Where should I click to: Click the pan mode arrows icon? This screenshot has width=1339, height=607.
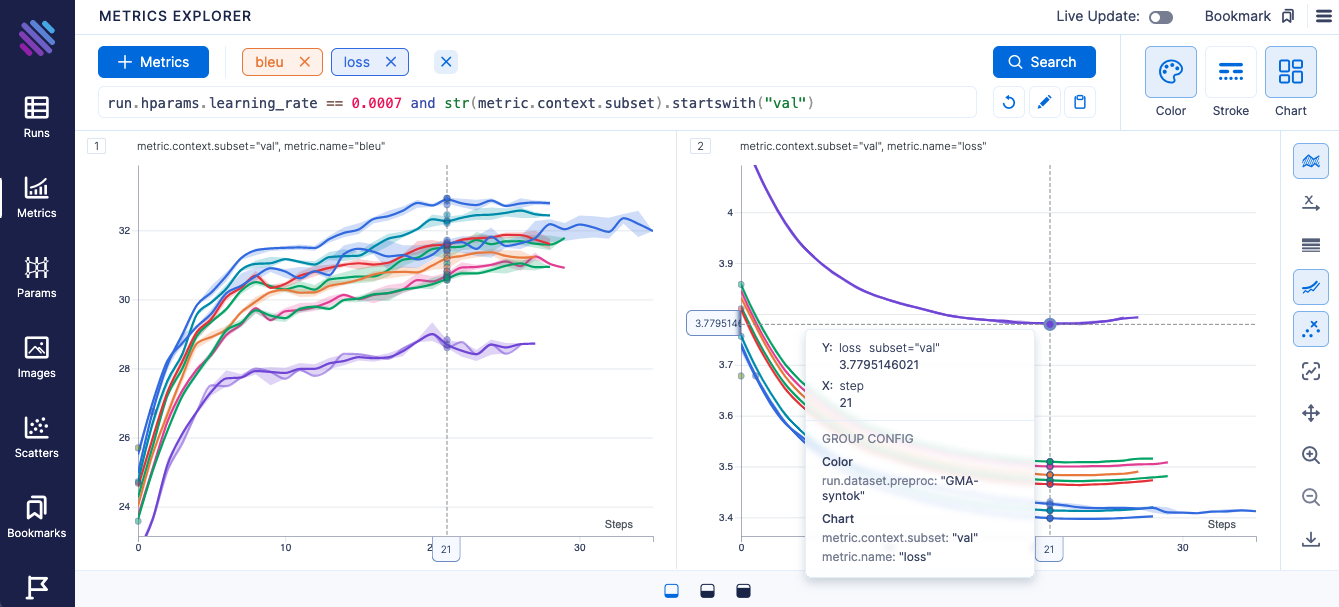click(x=1311, y=413)
